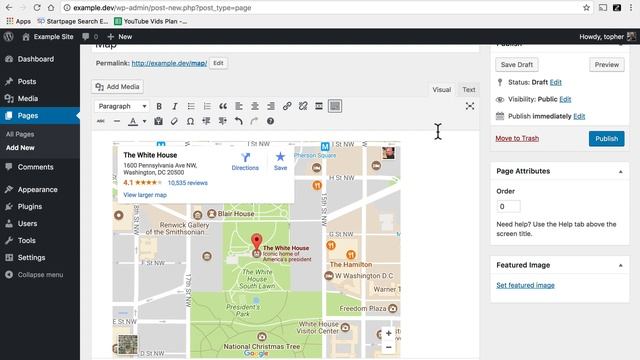
Task: Open text color dropdown arrow
Action: 144,121
